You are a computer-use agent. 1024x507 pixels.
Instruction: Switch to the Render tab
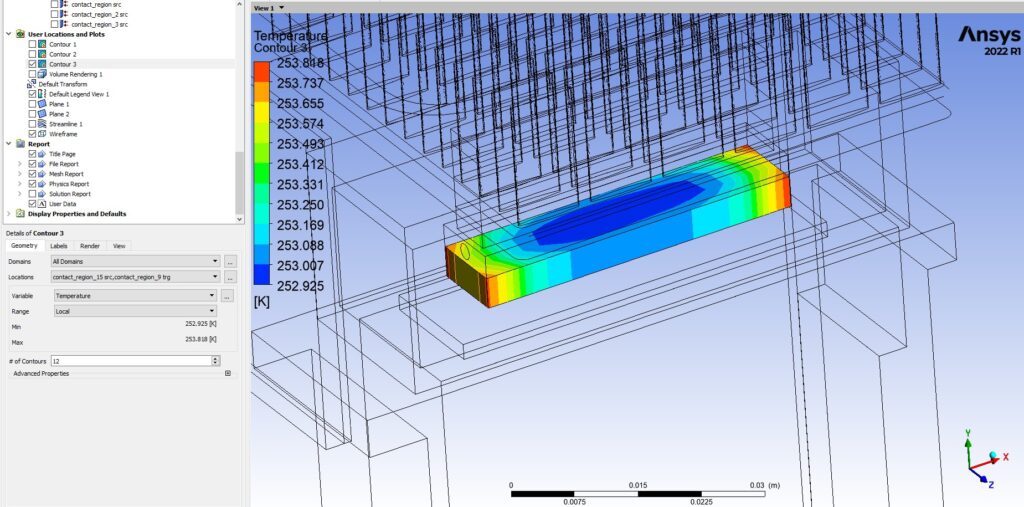[89, 246]
